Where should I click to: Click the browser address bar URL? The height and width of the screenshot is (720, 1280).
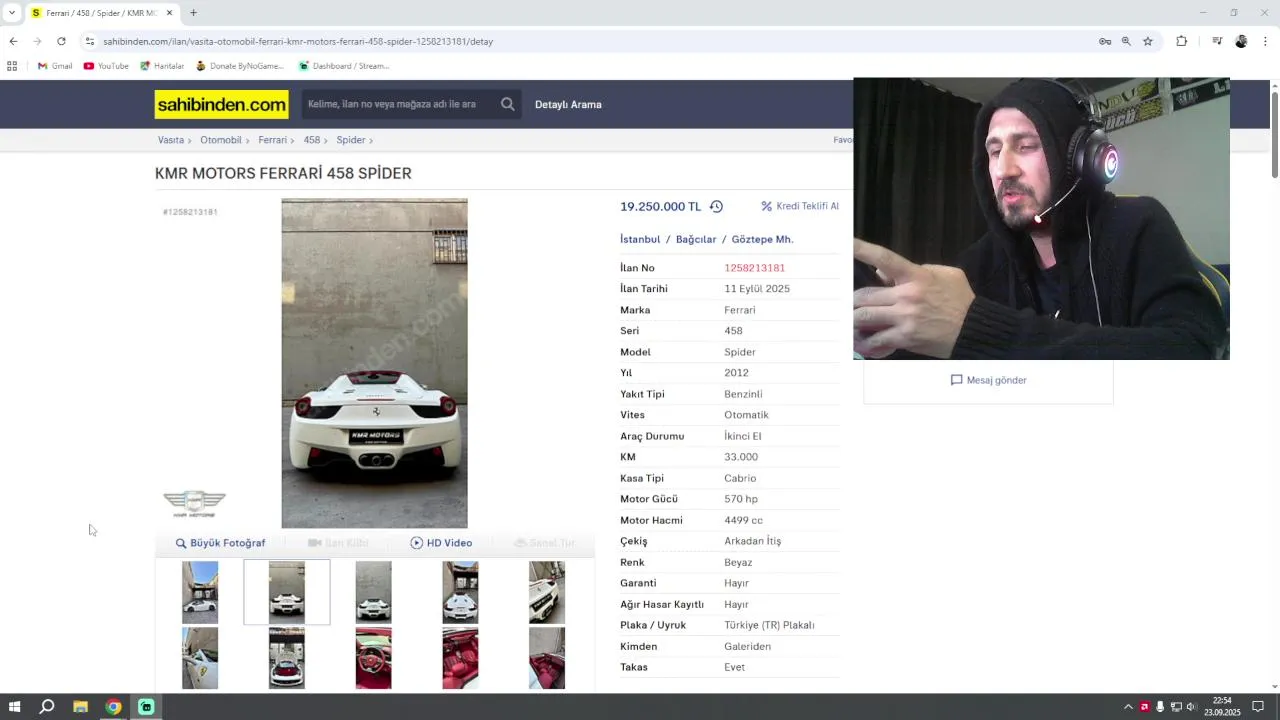(298, 41)
